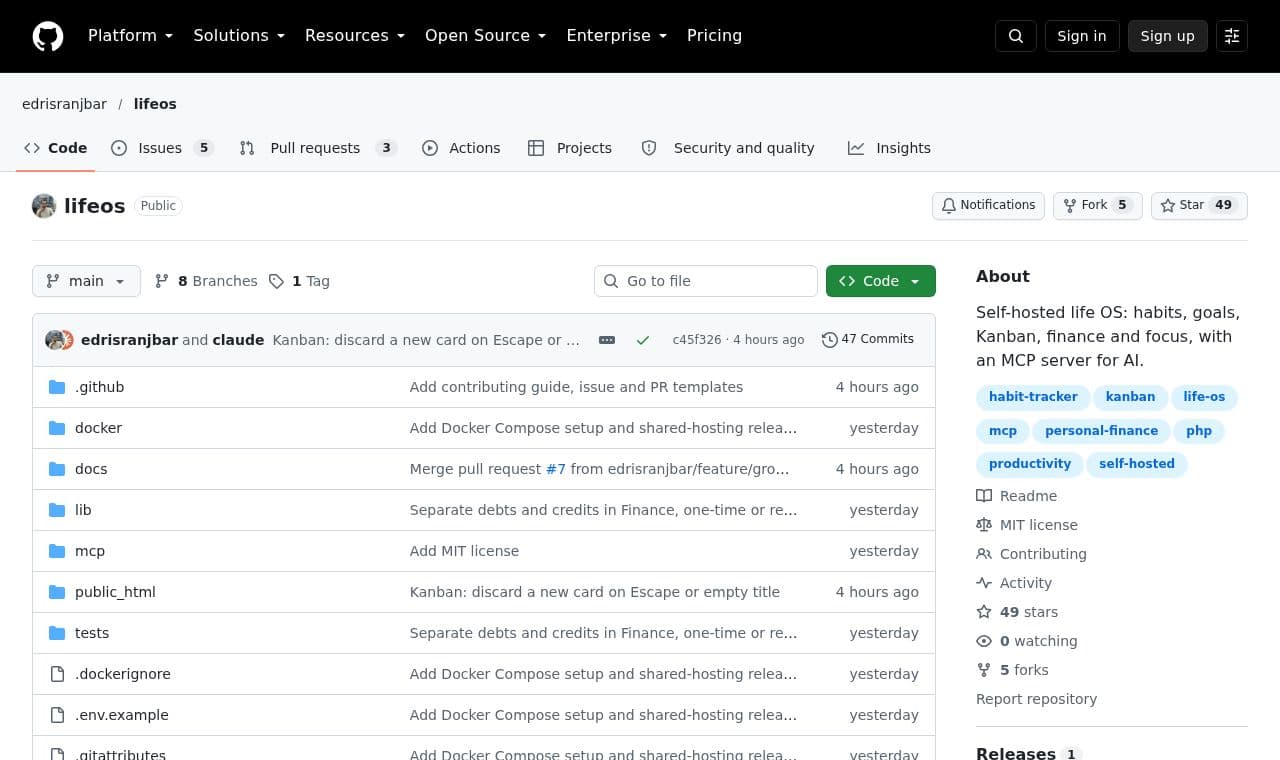Viewport: 1280px width, 760px height.
Task: Click the search magnifier icon
Action: [1016, 36]
